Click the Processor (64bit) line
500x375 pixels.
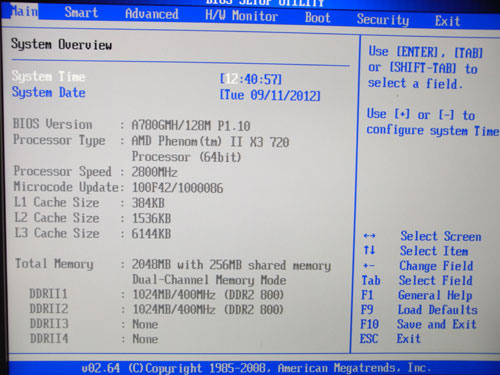(x=186, y=157)
